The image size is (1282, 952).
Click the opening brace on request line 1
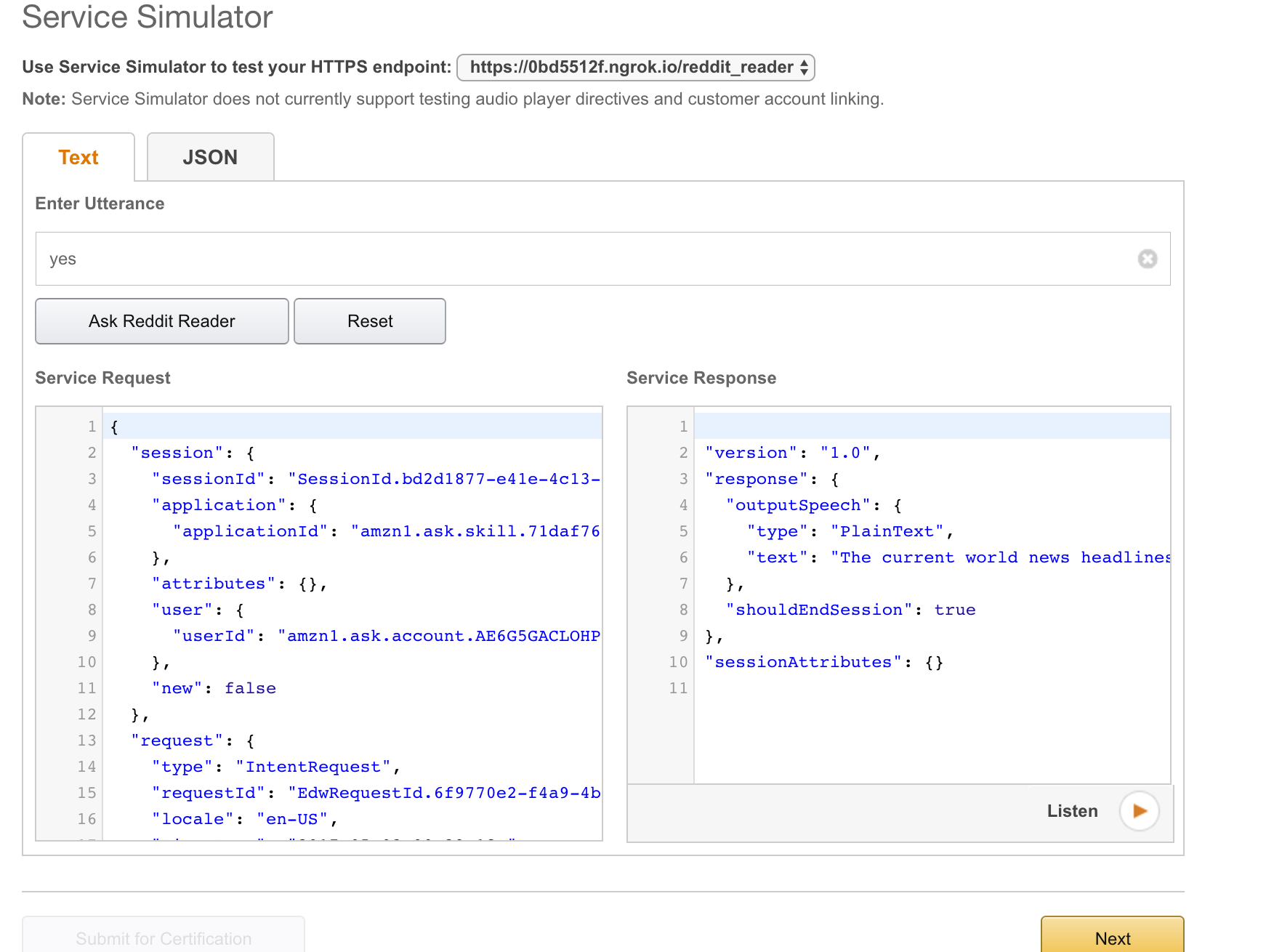tap(114, 427)
